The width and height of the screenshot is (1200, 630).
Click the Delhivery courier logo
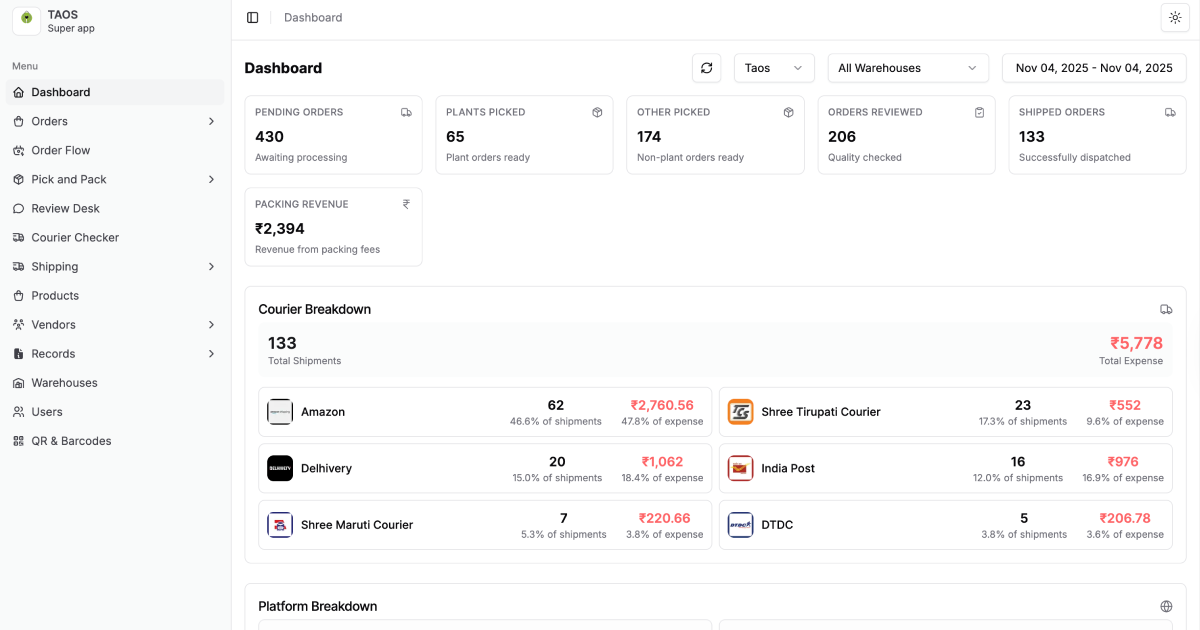(280, 468)
